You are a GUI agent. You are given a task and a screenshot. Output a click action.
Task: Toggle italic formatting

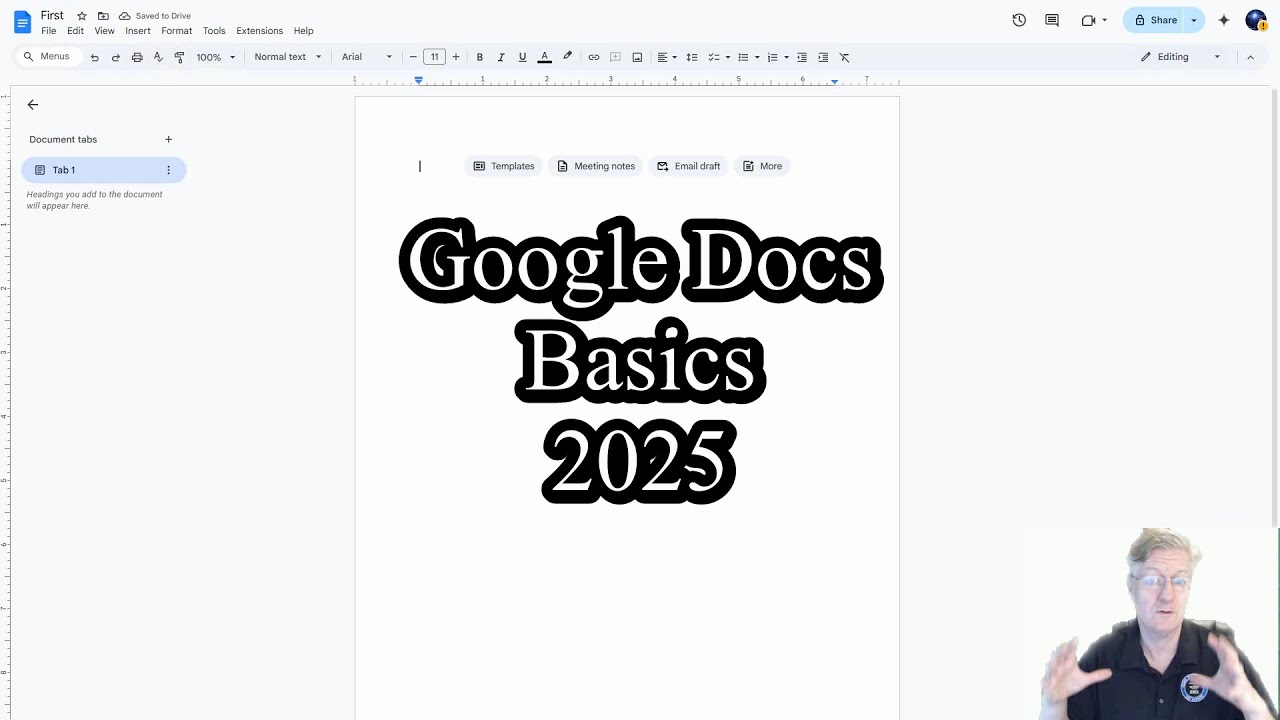501,57
